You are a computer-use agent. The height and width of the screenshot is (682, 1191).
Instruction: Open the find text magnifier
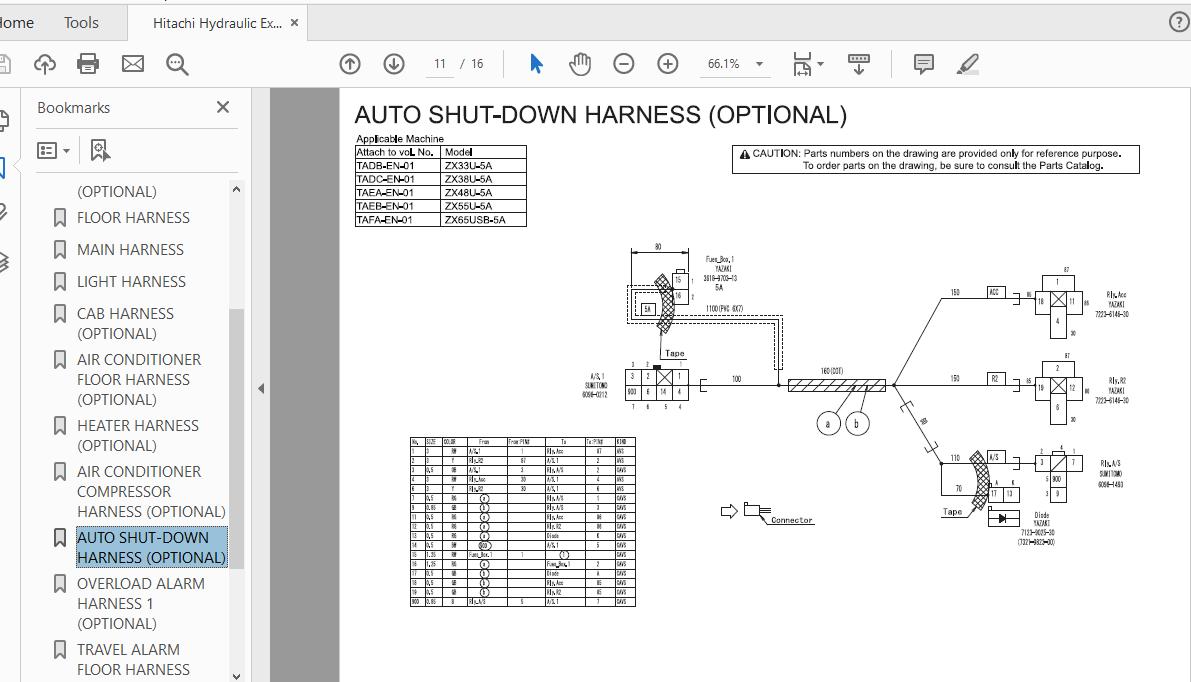177,65
